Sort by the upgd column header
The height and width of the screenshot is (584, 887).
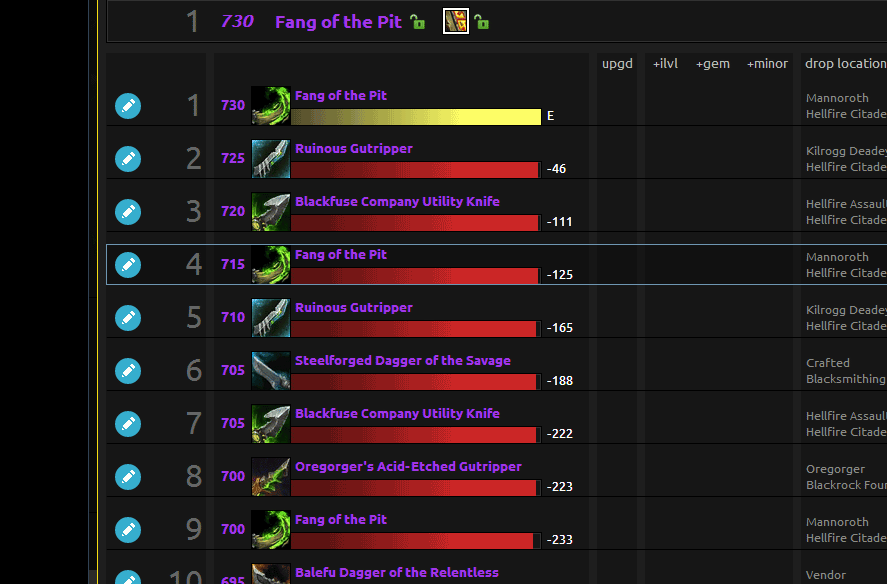tap(617, 64)
